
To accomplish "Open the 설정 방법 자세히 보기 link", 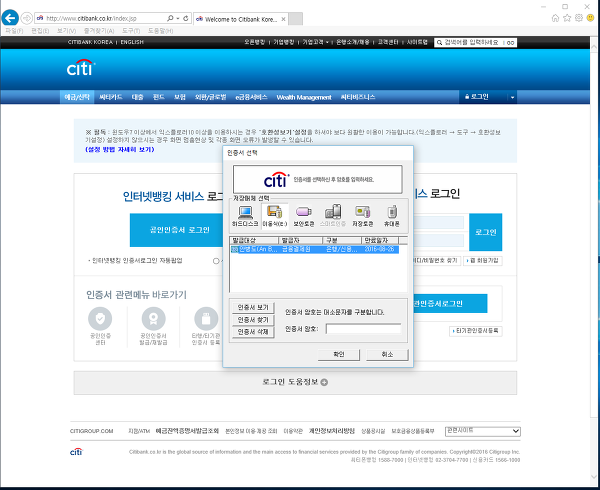I will [x=120, y=150].
